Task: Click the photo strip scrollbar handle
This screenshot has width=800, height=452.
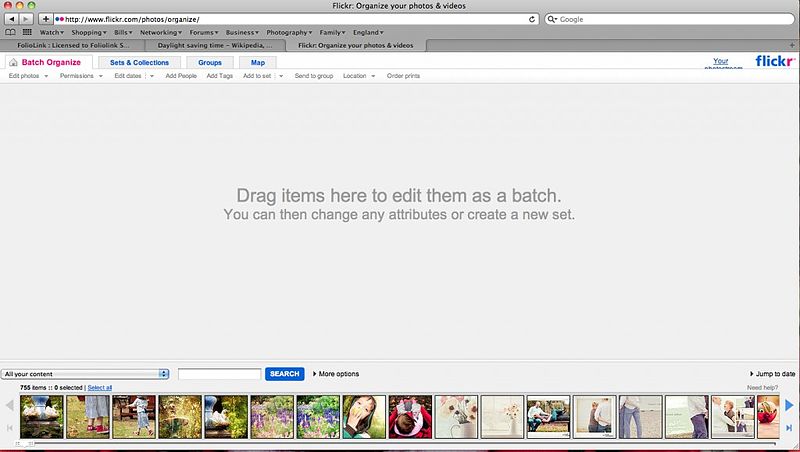Action: pos(23,444)
